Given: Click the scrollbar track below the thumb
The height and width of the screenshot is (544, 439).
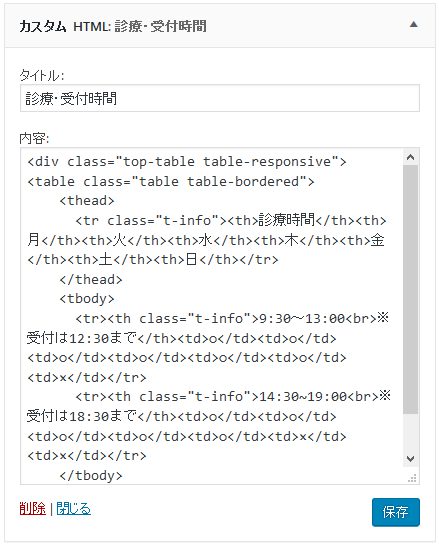Looking at the screenshot, I should [x=411, y=432].
